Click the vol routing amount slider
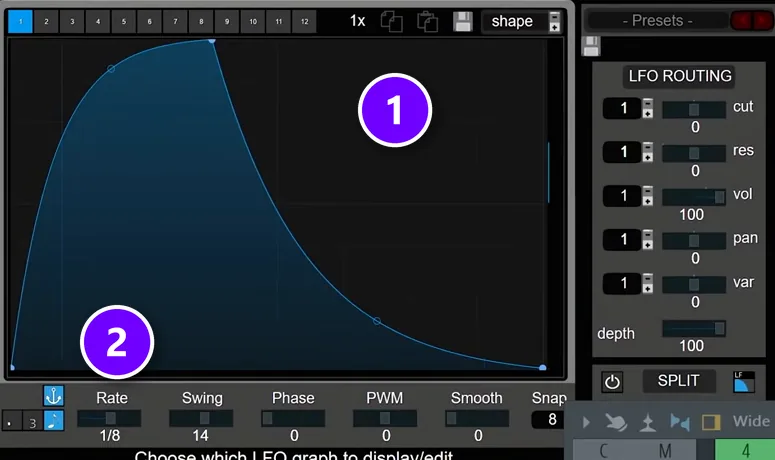 coord(694,197)
